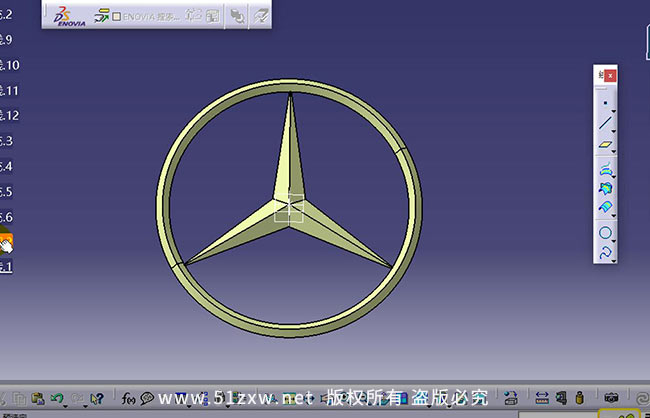The height and width of the screenshot is (418, 650).
Task: Click the What's This help cursor icon
Action: 97,399
